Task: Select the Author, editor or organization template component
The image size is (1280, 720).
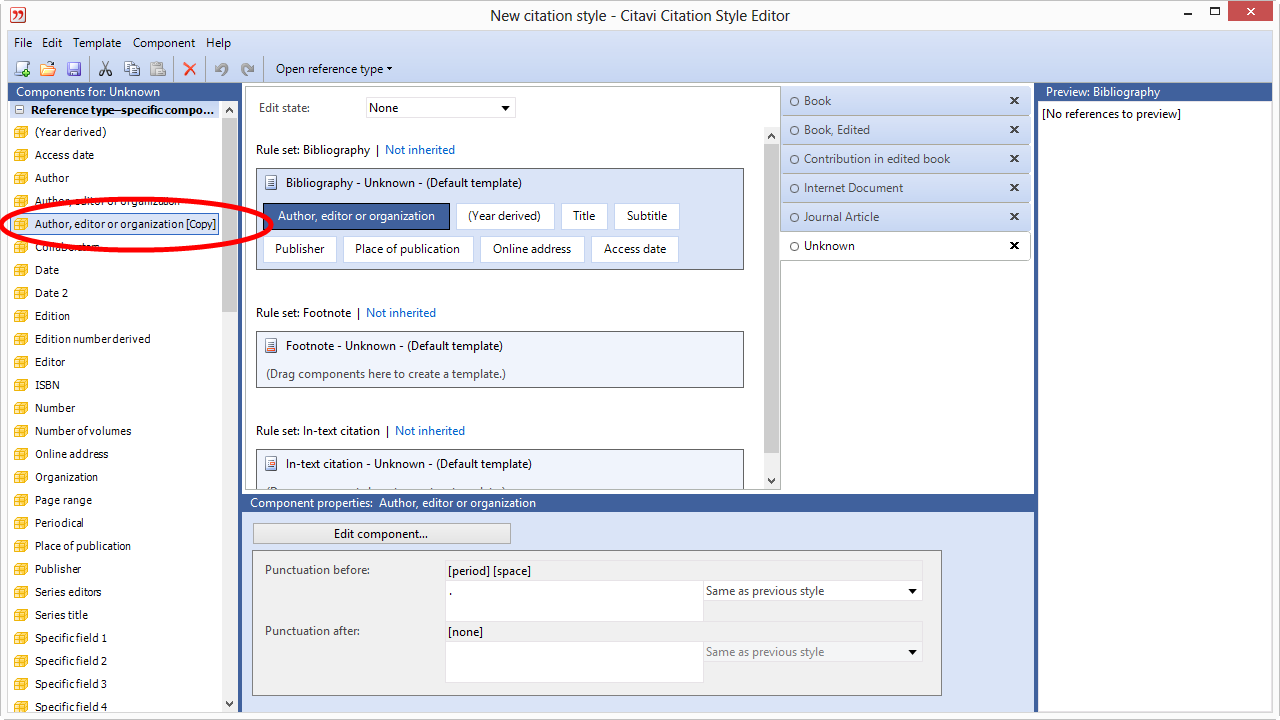Action: pos(356,216)
